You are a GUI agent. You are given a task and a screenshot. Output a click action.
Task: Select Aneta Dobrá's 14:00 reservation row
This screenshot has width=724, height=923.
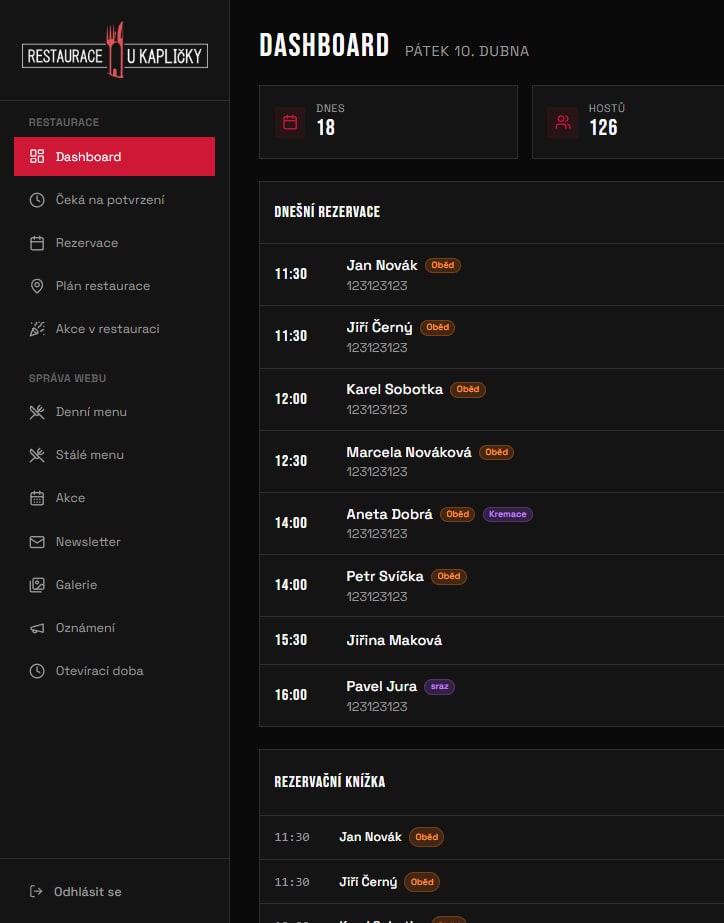coord(490,523)
